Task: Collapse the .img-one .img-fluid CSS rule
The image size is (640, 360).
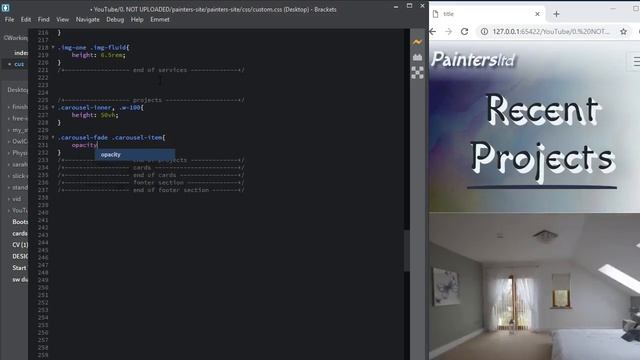Action: tap(53, 47)
